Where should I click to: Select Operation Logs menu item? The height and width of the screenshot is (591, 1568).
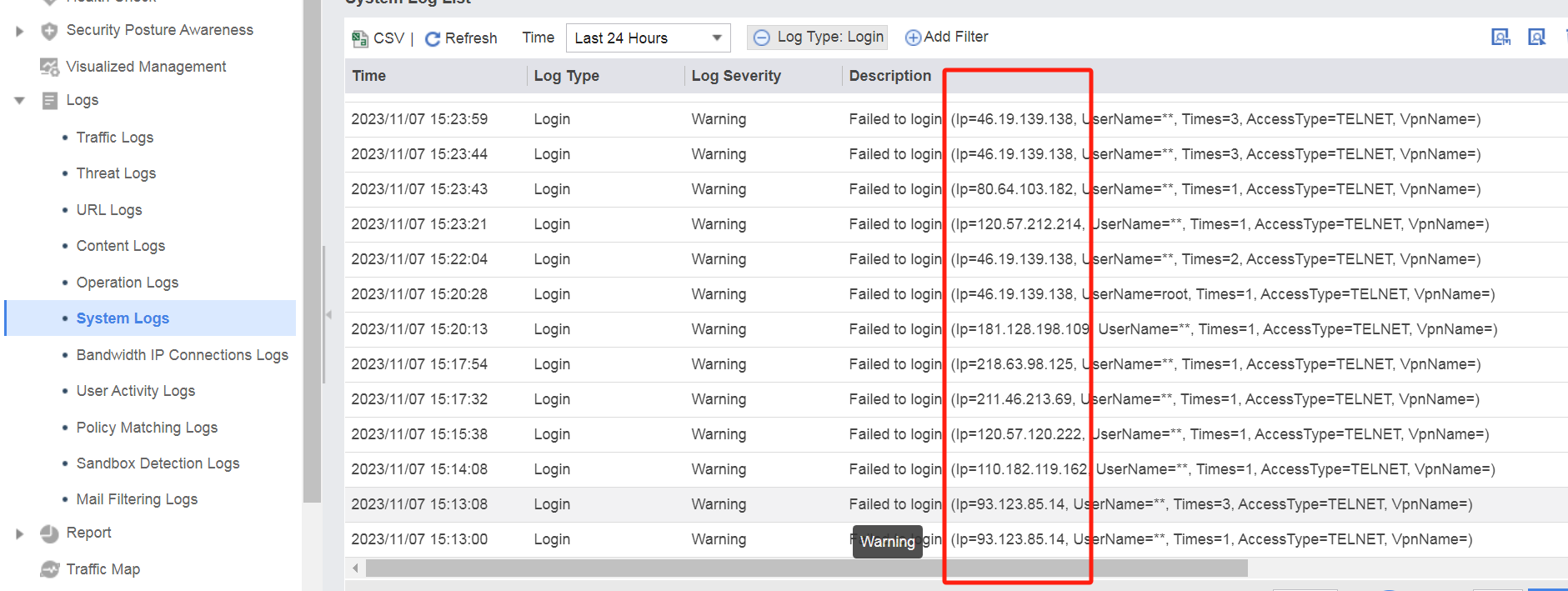(x=127, y=283)
